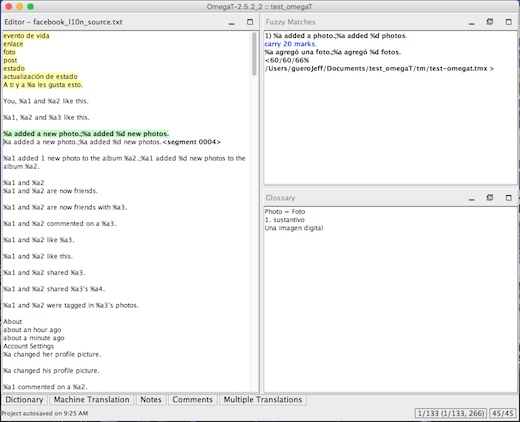The height and width of the screenshot is (422, 520).
Task: Maximize the Fuzzy Matches pane
Action: click(508, 22)
